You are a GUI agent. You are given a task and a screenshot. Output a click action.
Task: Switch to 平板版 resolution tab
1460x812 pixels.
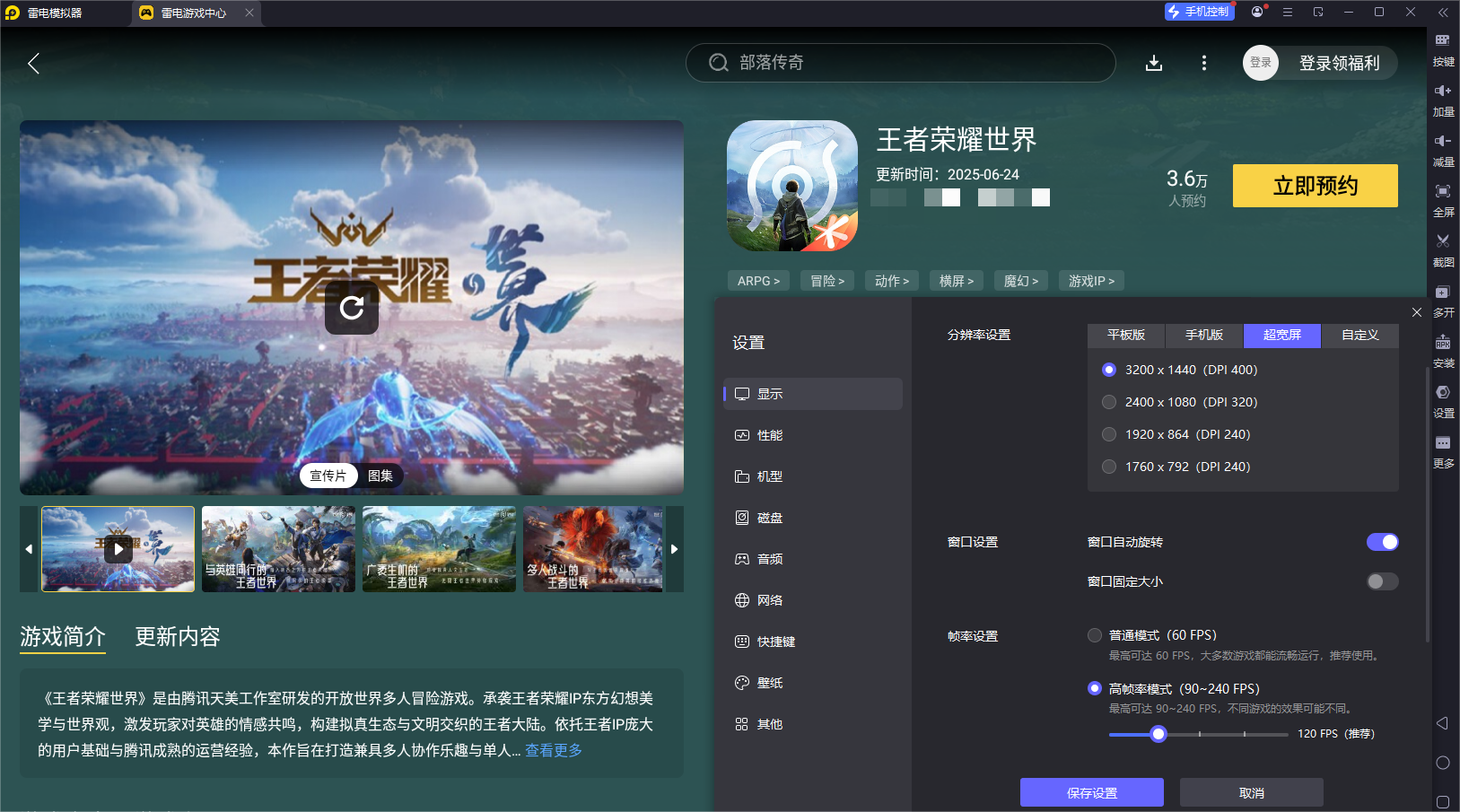[1126, 336]
